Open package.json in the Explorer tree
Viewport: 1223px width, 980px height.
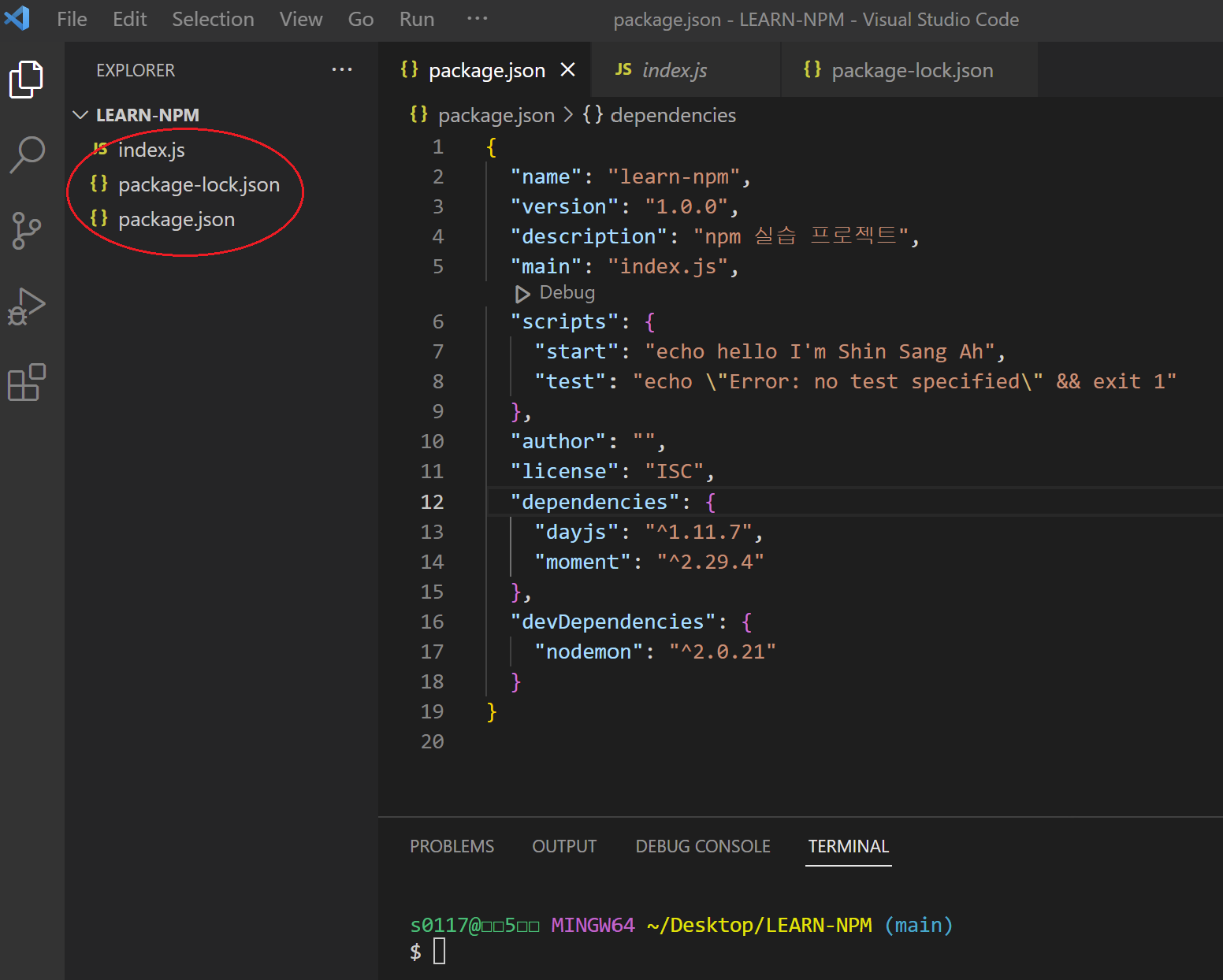[x=221, y=219]
